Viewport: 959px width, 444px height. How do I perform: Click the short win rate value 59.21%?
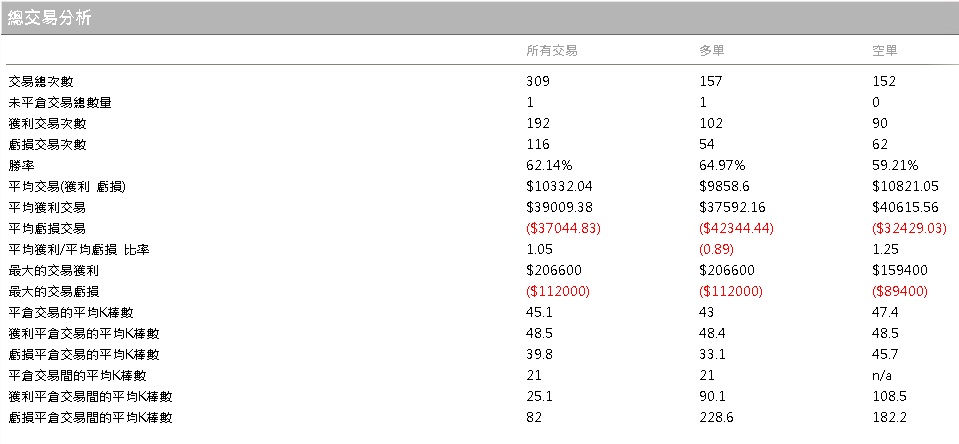pos(894,166)
